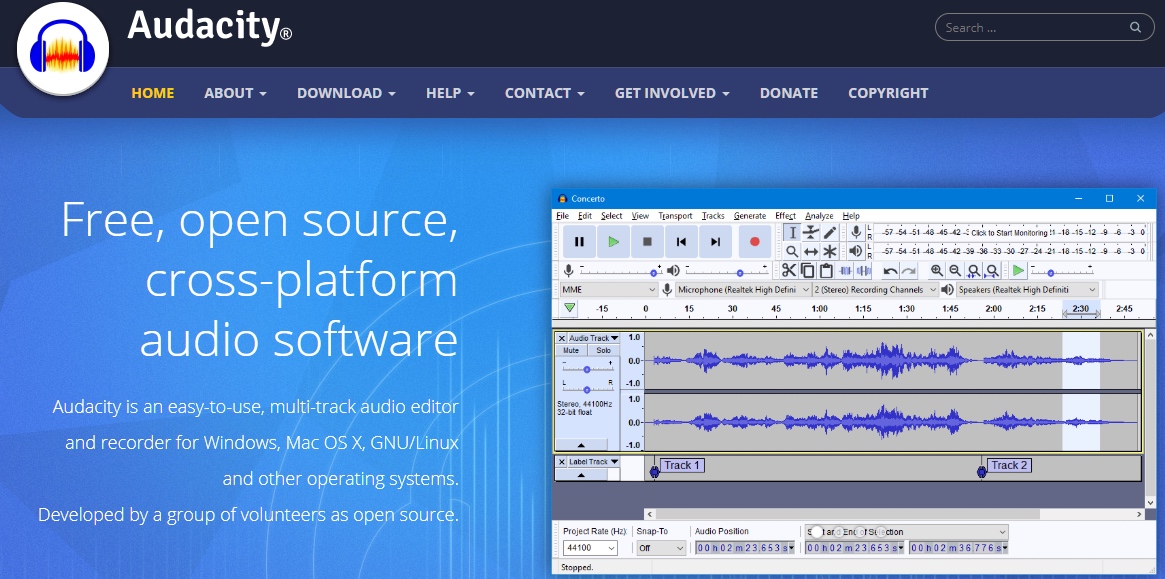Open the Label Track dropdown menu

594,462
